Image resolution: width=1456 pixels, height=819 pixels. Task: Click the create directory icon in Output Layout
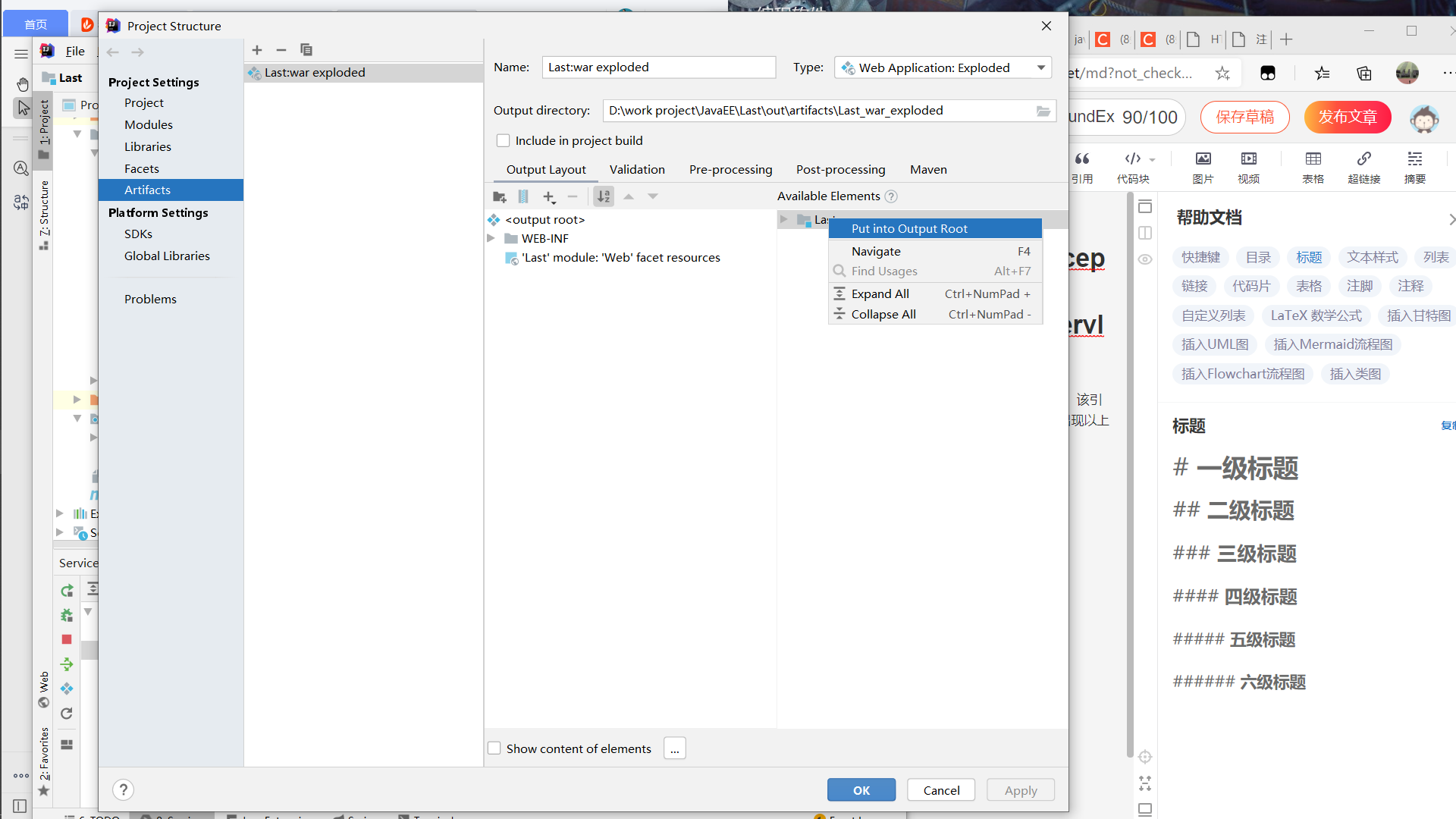click(x=499, y=197)
